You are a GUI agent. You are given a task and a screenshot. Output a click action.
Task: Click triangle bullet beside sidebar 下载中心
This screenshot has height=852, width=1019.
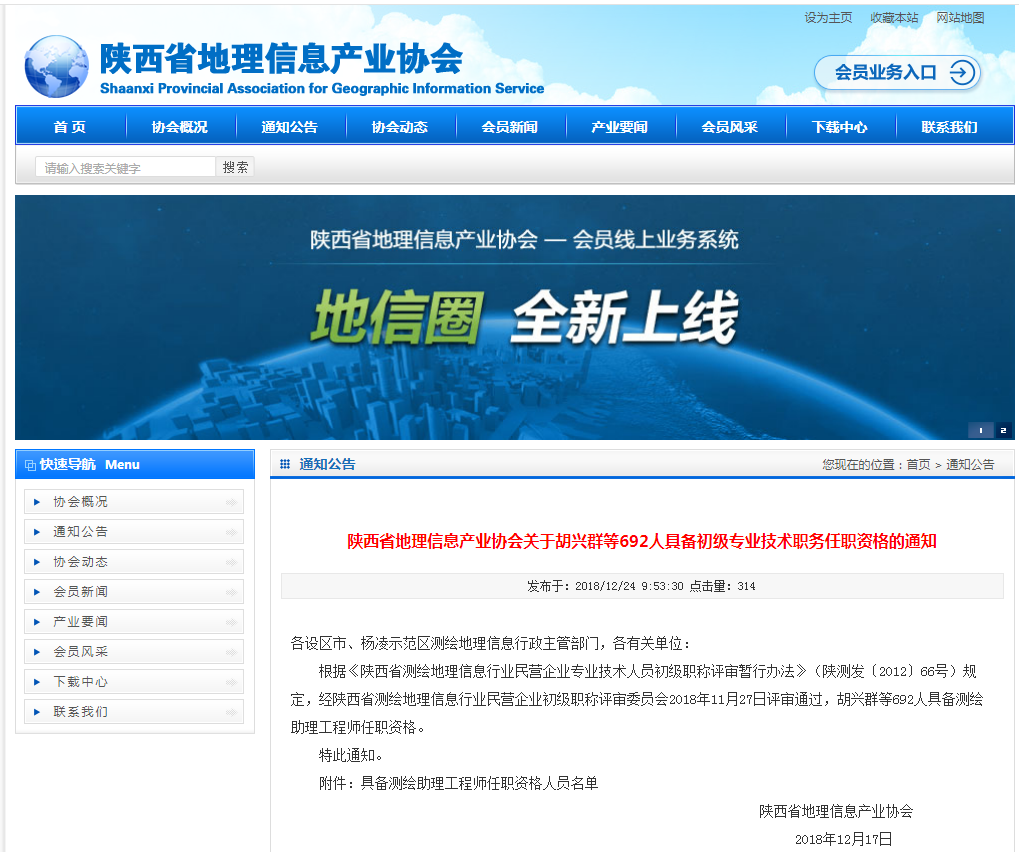point(37,681)
